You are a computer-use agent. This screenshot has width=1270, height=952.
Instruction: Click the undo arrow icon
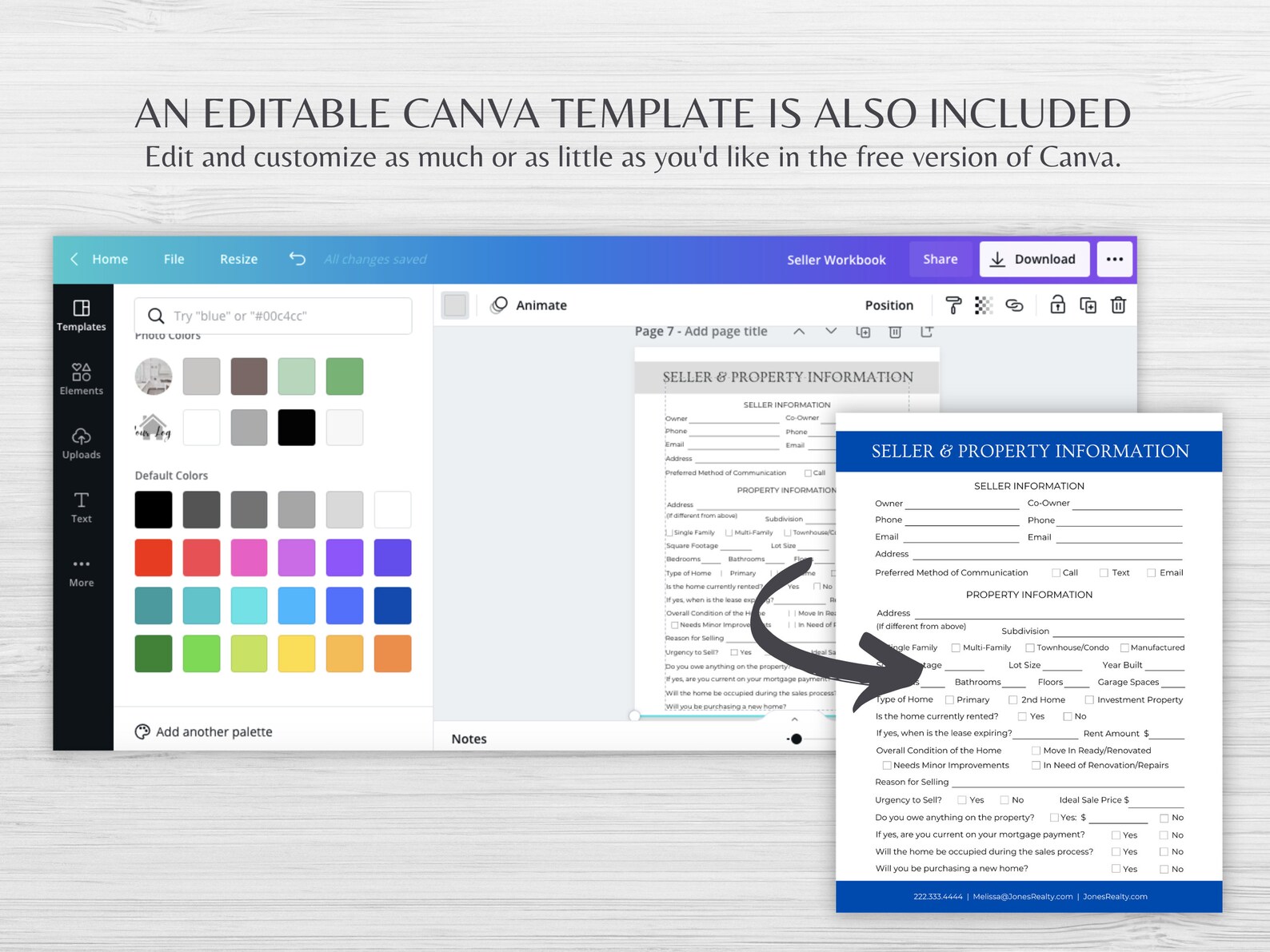coord(297,258)
